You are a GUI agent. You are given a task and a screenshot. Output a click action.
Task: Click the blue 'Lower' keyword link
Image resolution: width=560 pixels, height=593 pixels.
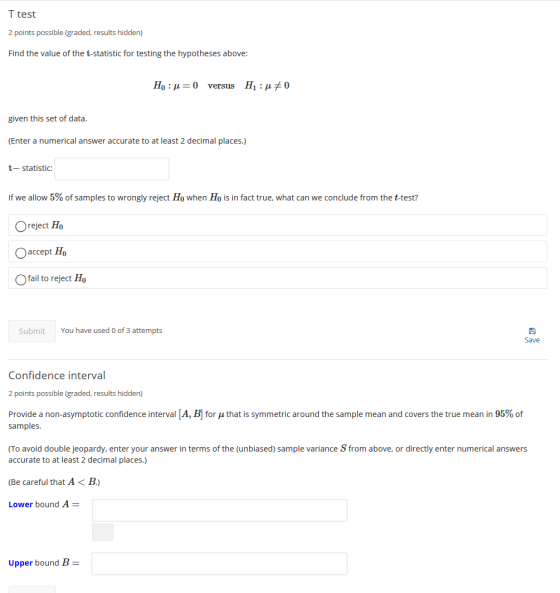[20, 505]
